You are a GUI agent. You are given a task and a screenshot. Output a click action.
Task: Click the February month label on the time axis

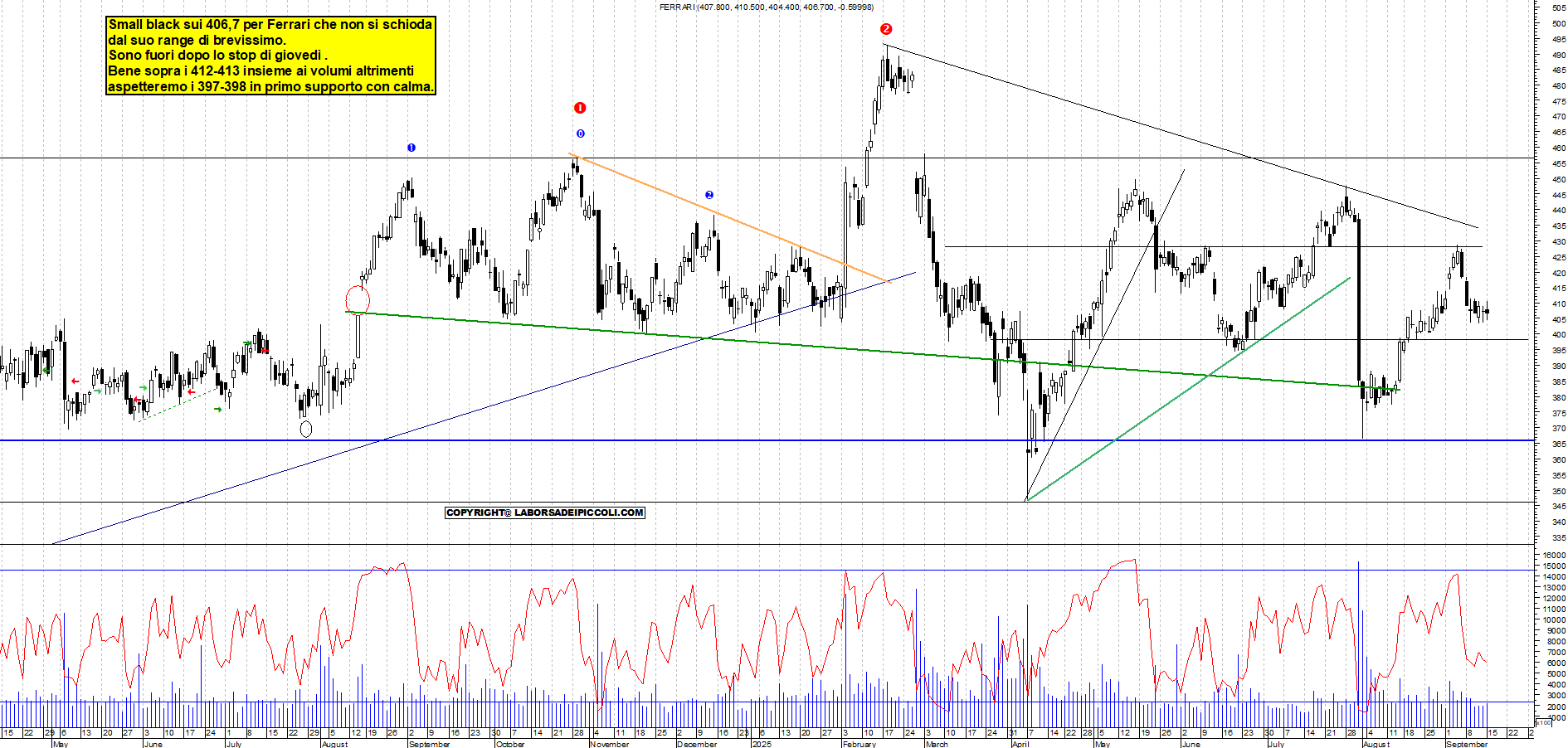859,744
